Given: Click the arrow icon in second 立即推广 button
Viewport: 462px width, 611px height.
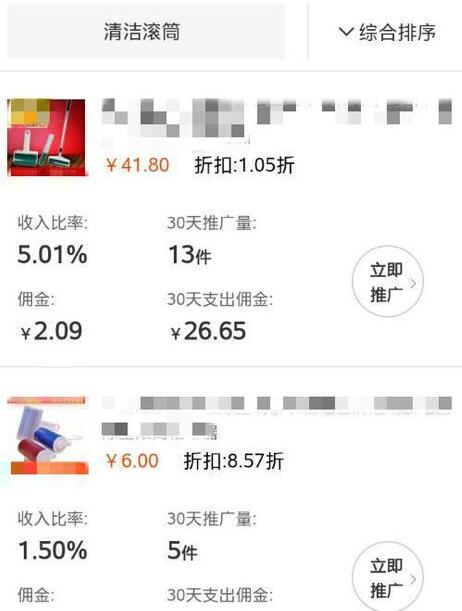Looking at the screenshot, I should [x=413, y=579].
